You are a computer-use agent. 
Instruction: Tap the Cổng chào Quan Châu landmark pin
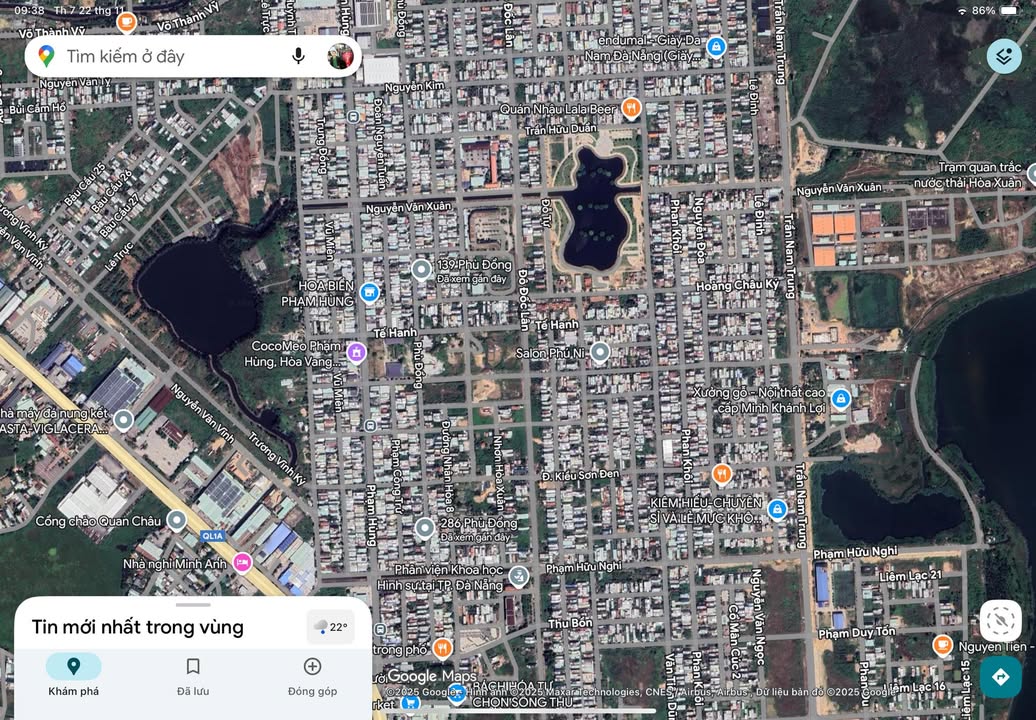pyautogui.click(x=176, y=521)
